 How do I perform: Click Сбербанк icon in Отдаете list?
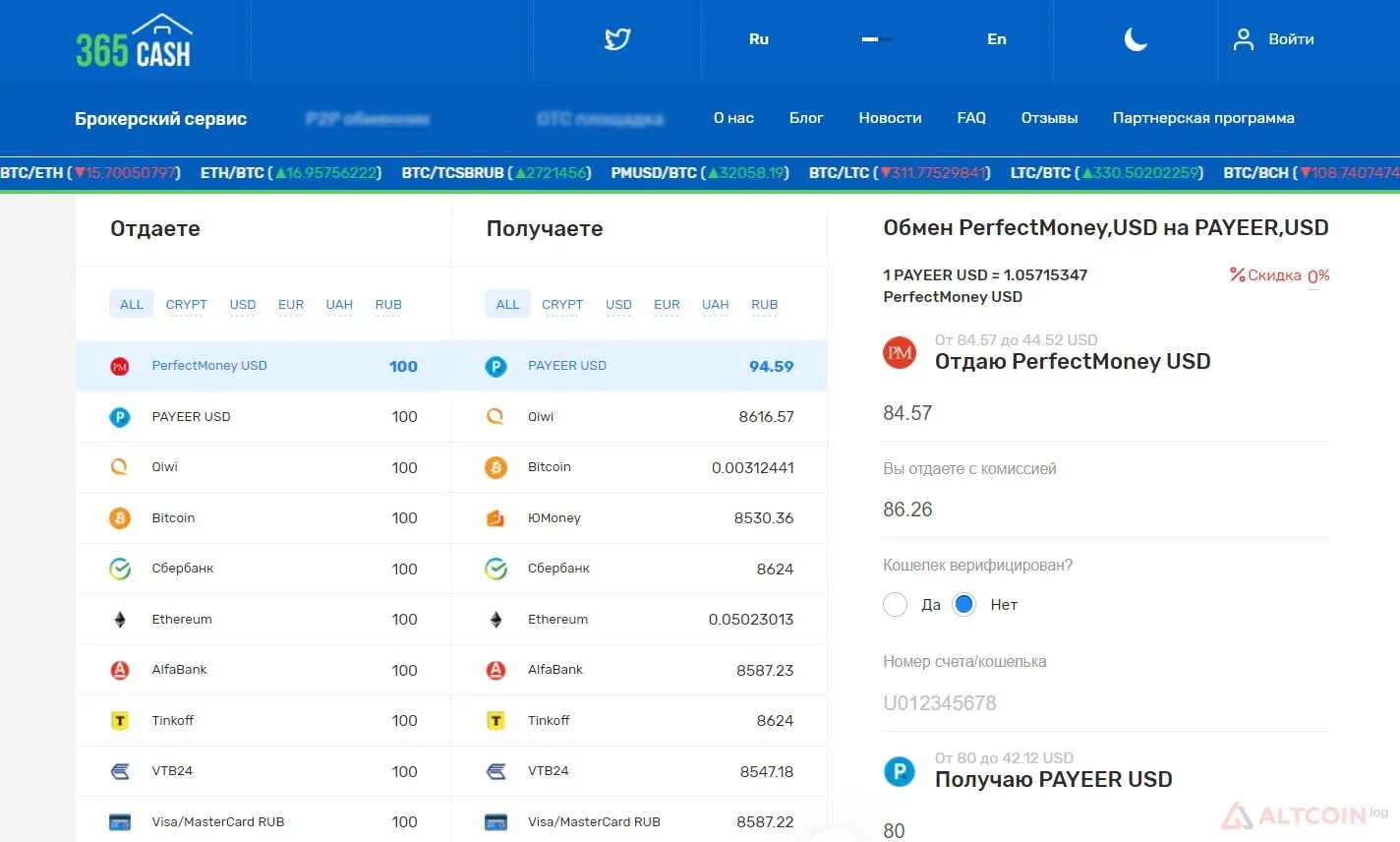(120, 569)
